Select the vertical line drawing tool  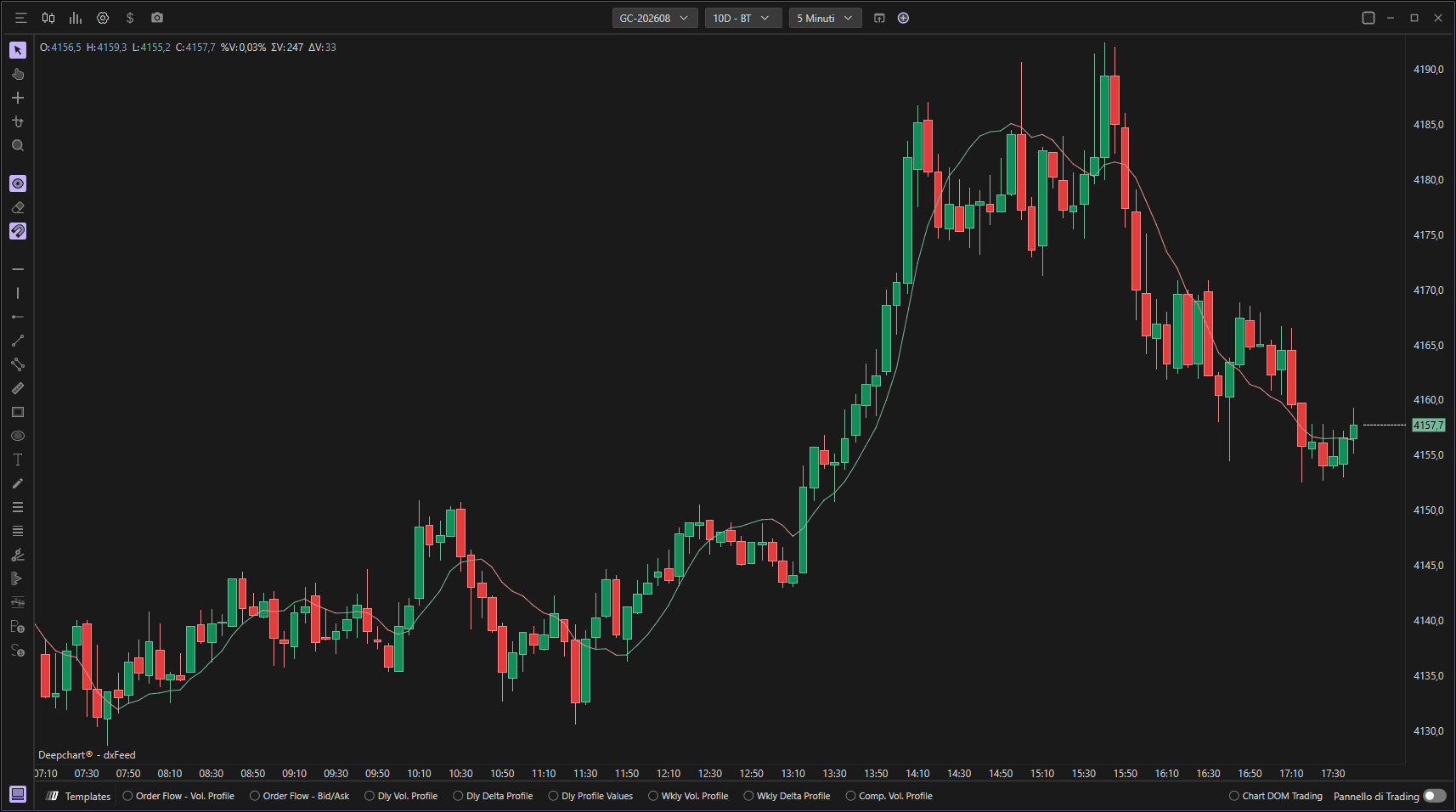(18, 293)
